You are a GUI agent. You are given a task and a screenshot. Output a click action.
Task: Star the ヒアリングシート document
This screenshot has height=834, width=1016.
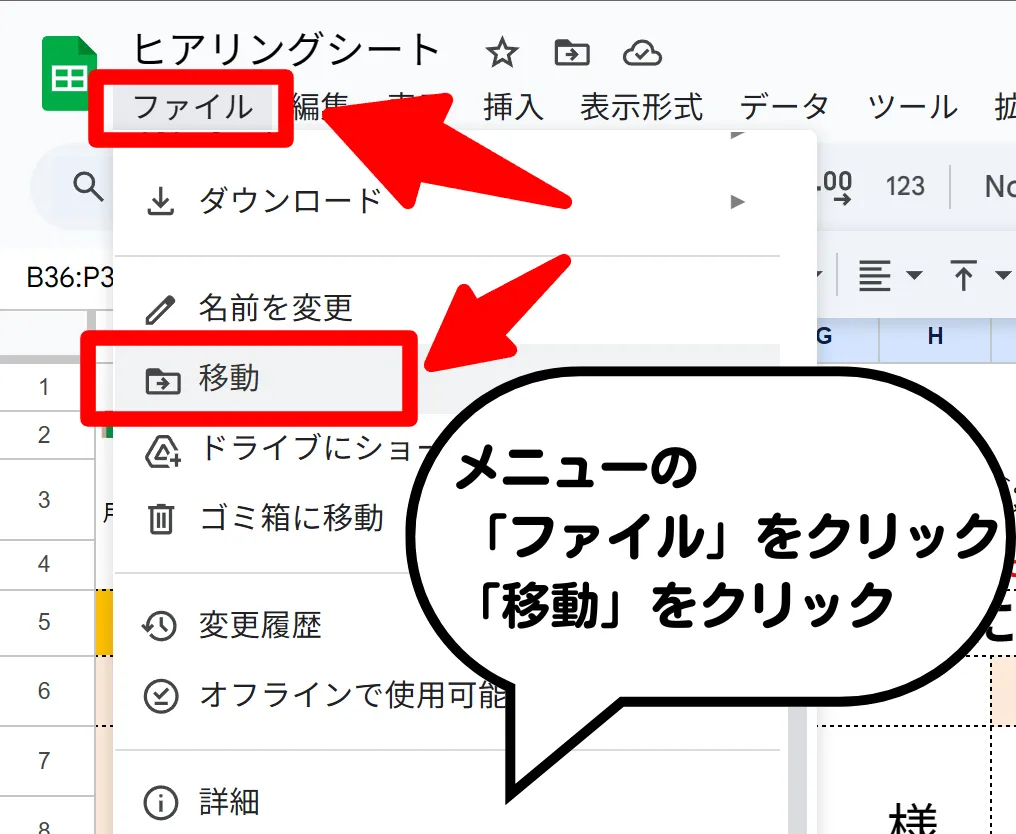pyautogui.click(x=501, y=53)
